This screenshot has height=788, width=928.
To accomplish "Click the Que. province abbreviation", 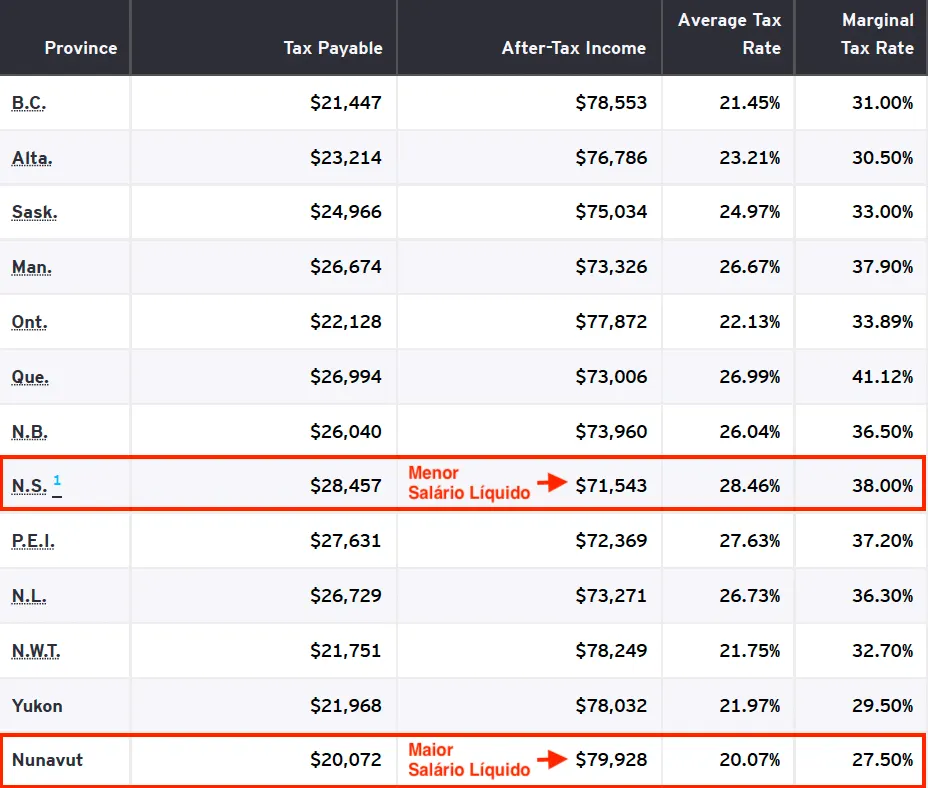I will tap(30, 377).
